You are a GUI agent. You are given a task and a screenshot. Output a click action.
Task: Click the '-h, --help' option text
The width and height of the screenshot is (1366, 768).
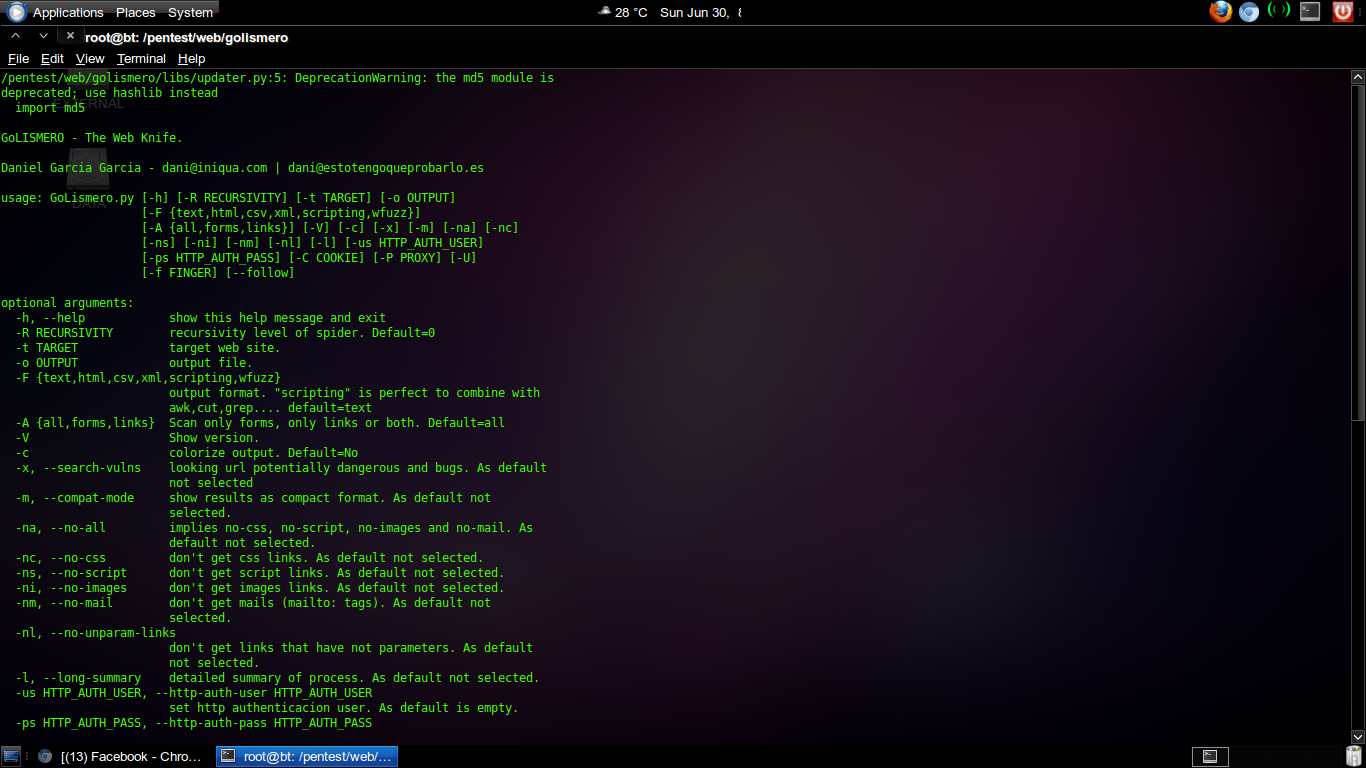tap(50, 318)
